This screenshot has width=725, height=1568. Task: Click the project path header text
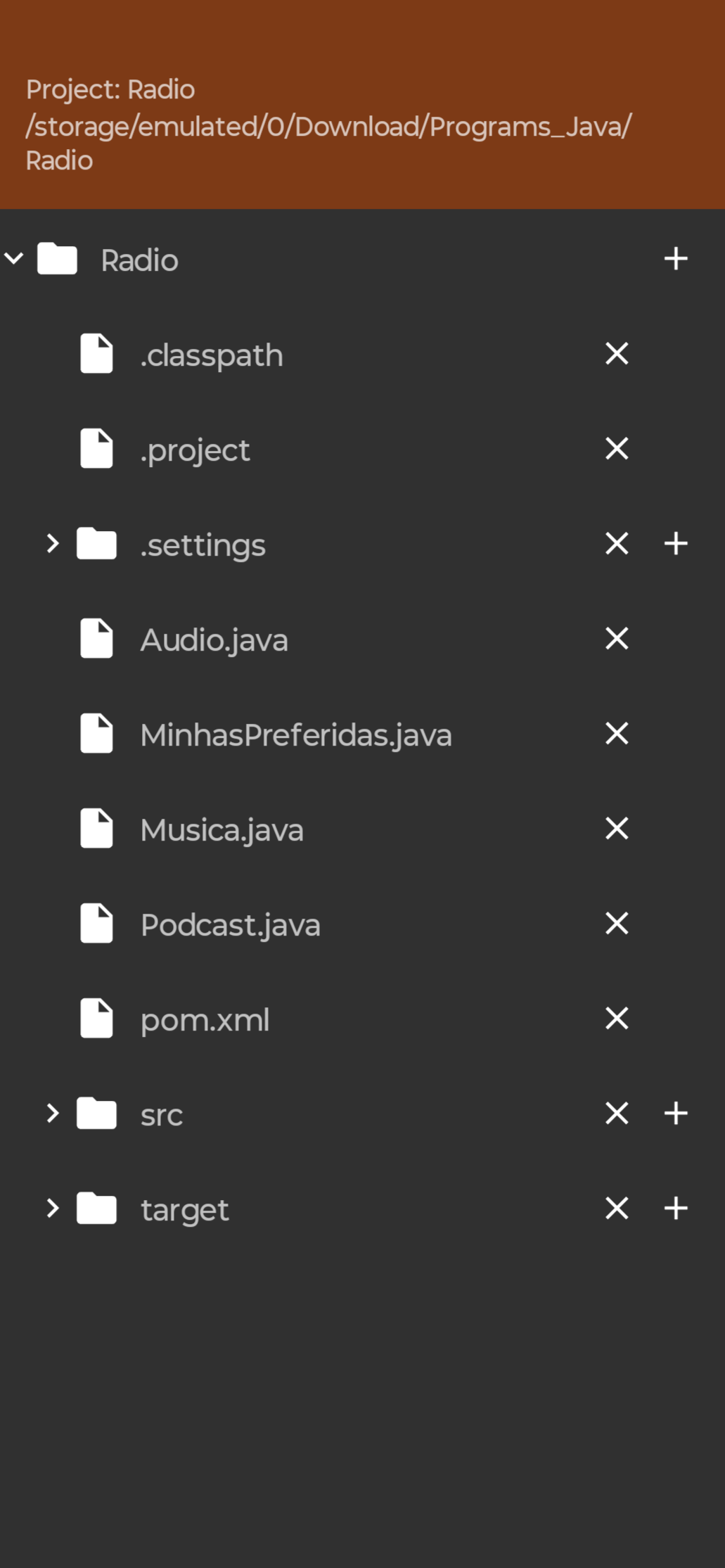tap(328, 125)
